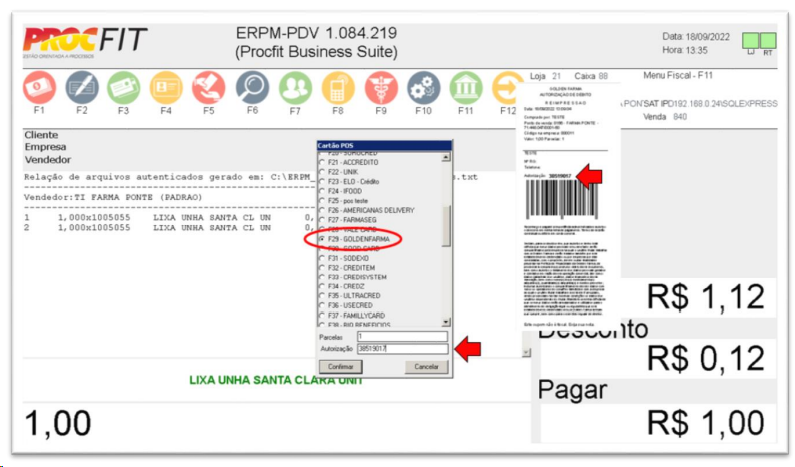795x467 pixels.
Task: Select the F35 - ULTRACRED option
Action: pyautogui.click(x=350, y=296)
